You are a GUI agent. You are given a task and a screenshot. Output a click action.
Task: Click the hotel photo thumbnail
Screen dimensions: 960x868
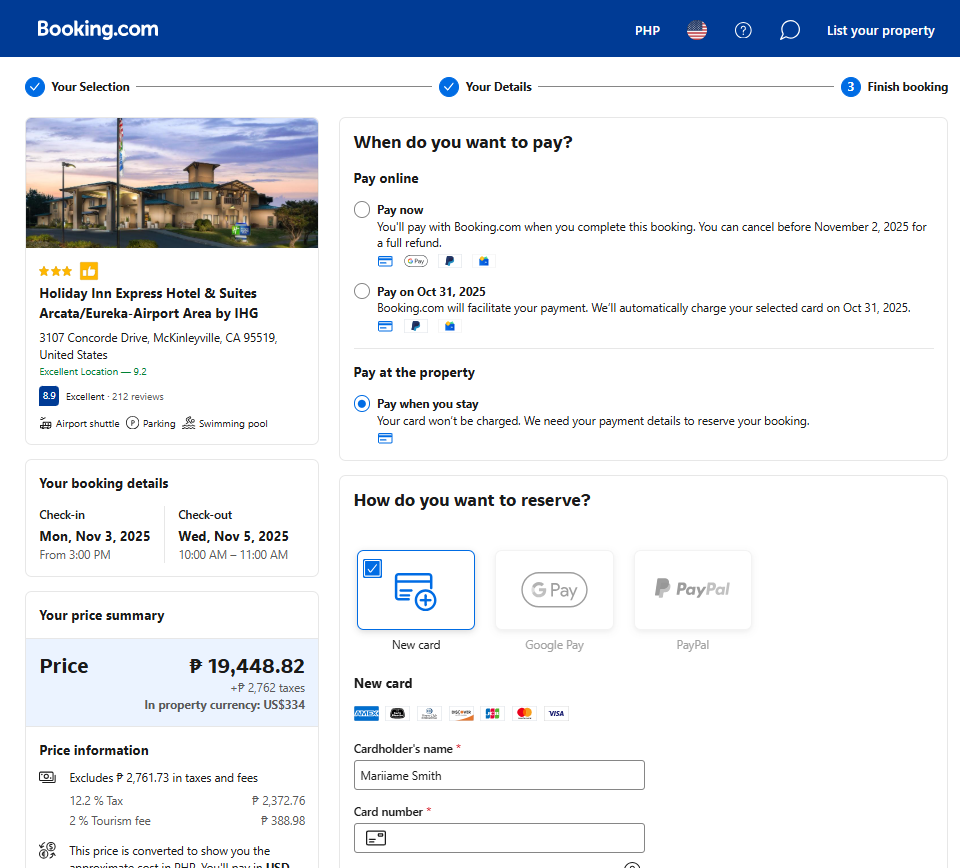click(172, 183)
